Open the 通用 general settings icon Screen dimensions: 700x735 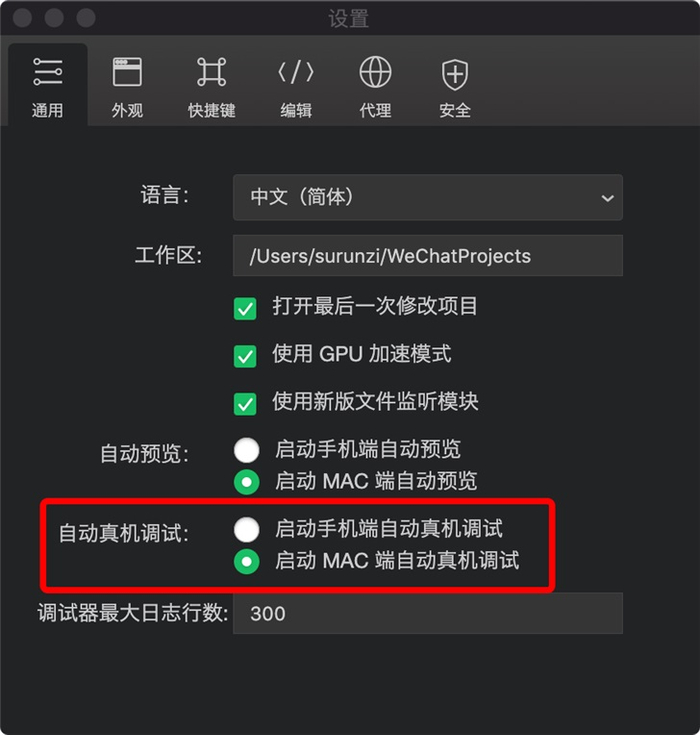tap(47, 72)
